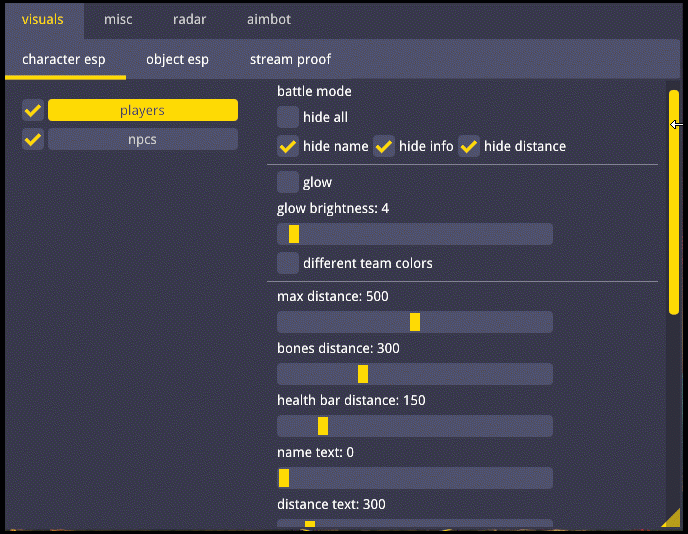Open the radar tab

[x=190, y=20]
